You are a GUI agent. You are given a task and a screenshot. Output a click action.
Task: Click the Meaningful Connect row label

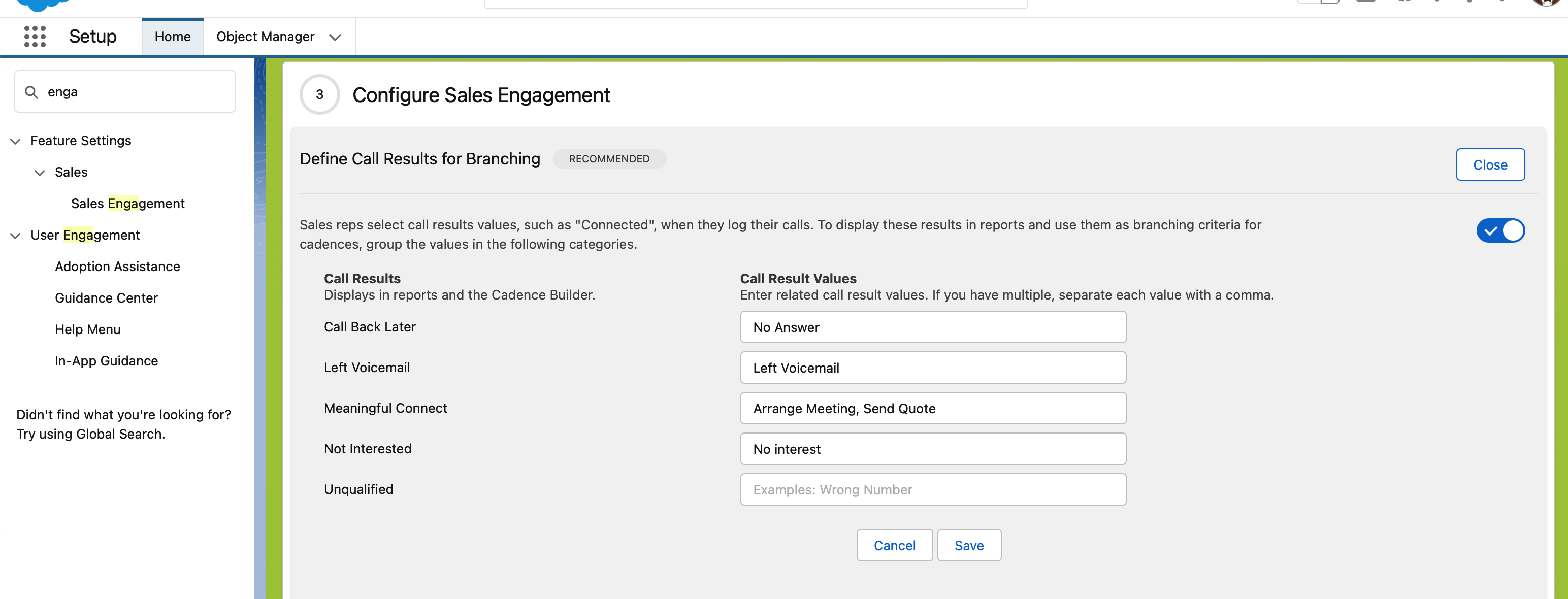point(385,409)
